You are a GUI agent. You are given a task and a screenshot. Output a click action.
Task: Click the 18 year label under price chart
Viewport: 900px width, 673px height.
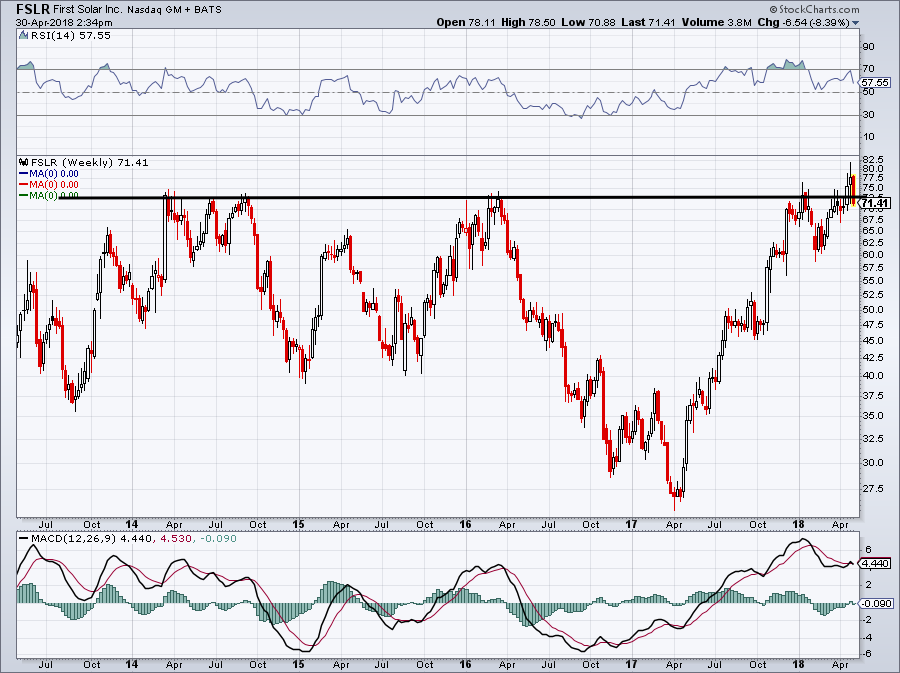click(x=798, y=524)
